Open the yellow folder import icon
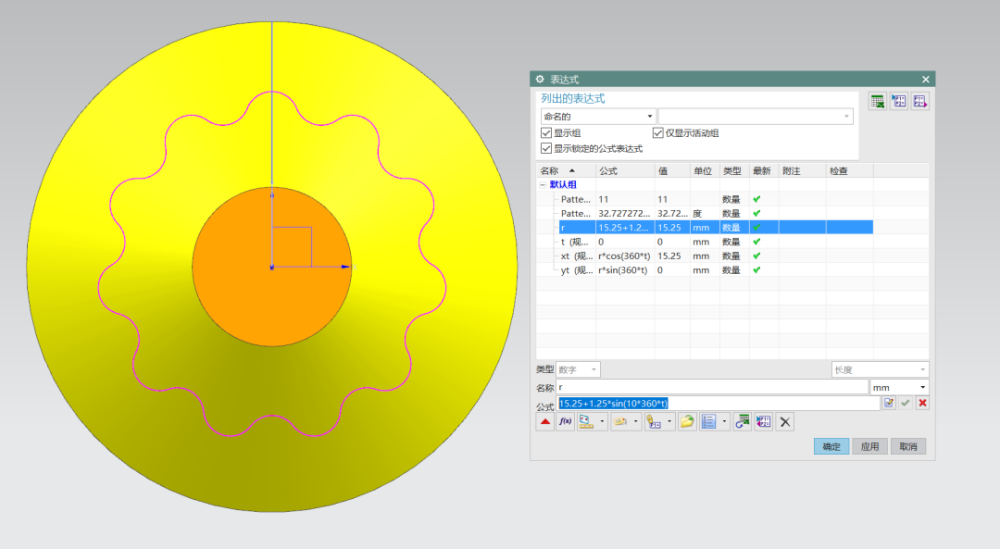The width and height of the screenshot is (1000, 549). coord(686,422)
